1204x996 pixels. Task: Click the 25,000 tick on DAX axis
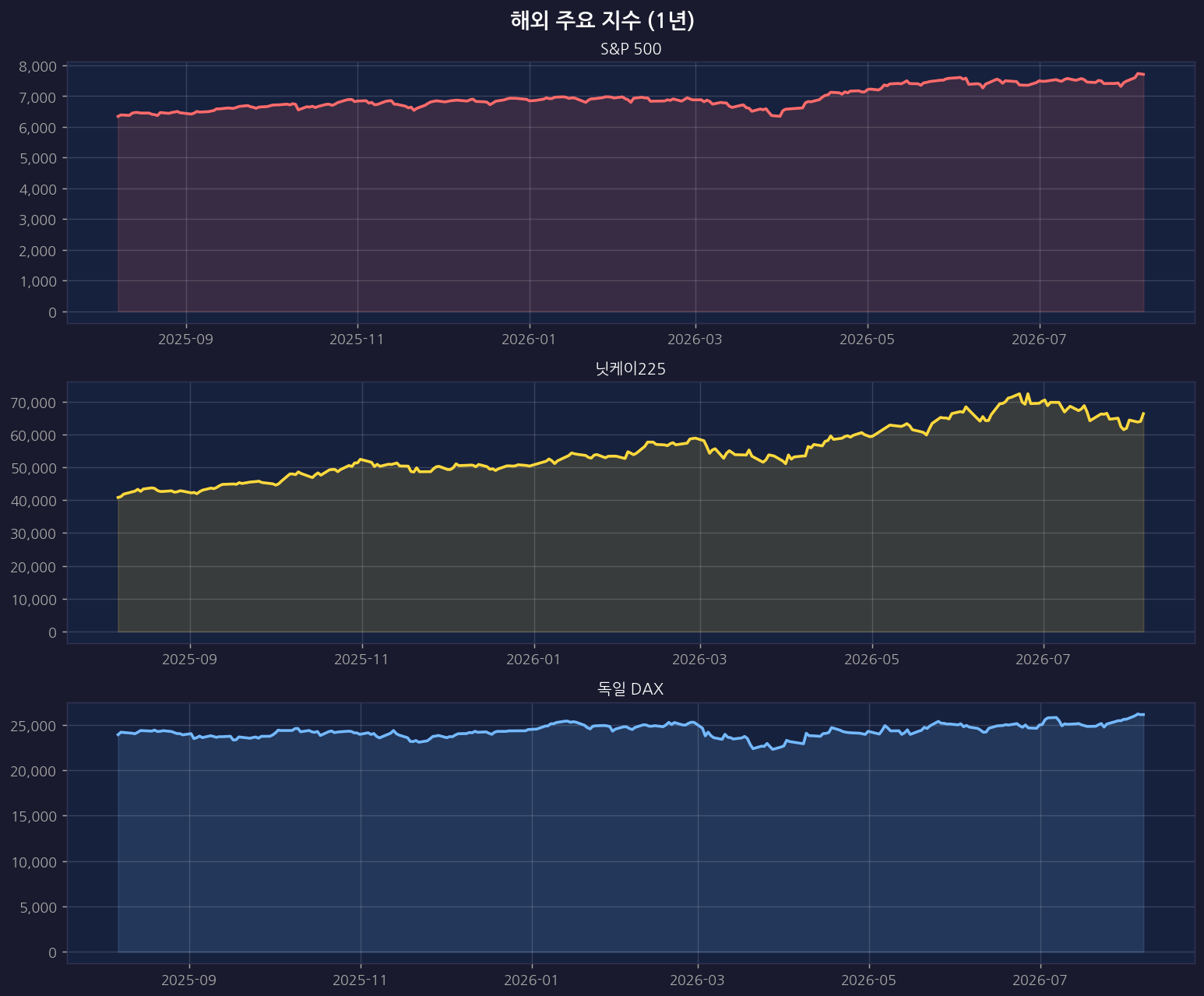pyautogui.click(x=33, y=726)
